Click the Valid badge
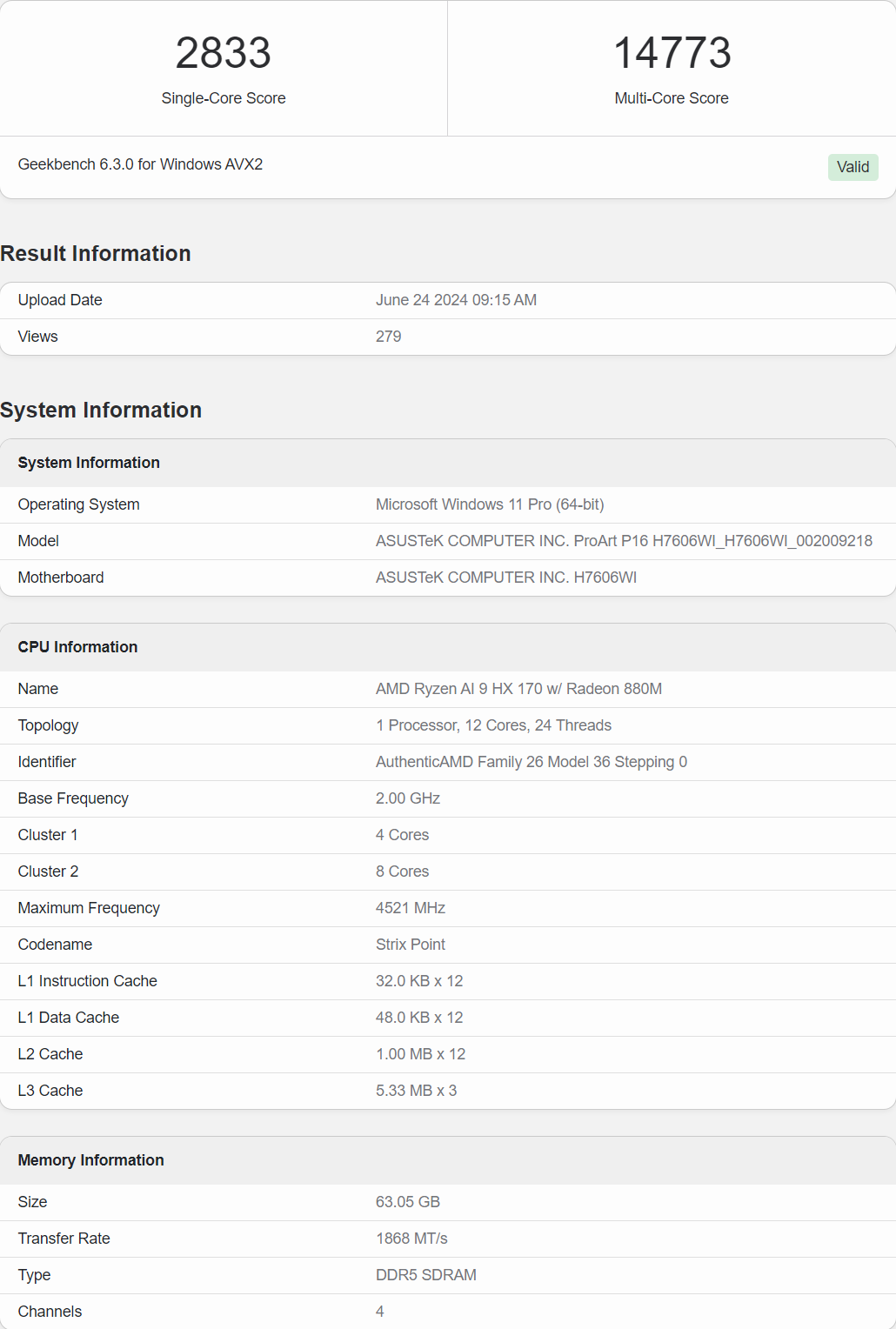This screenshot has width=896, height=1329. click(853, 167)
